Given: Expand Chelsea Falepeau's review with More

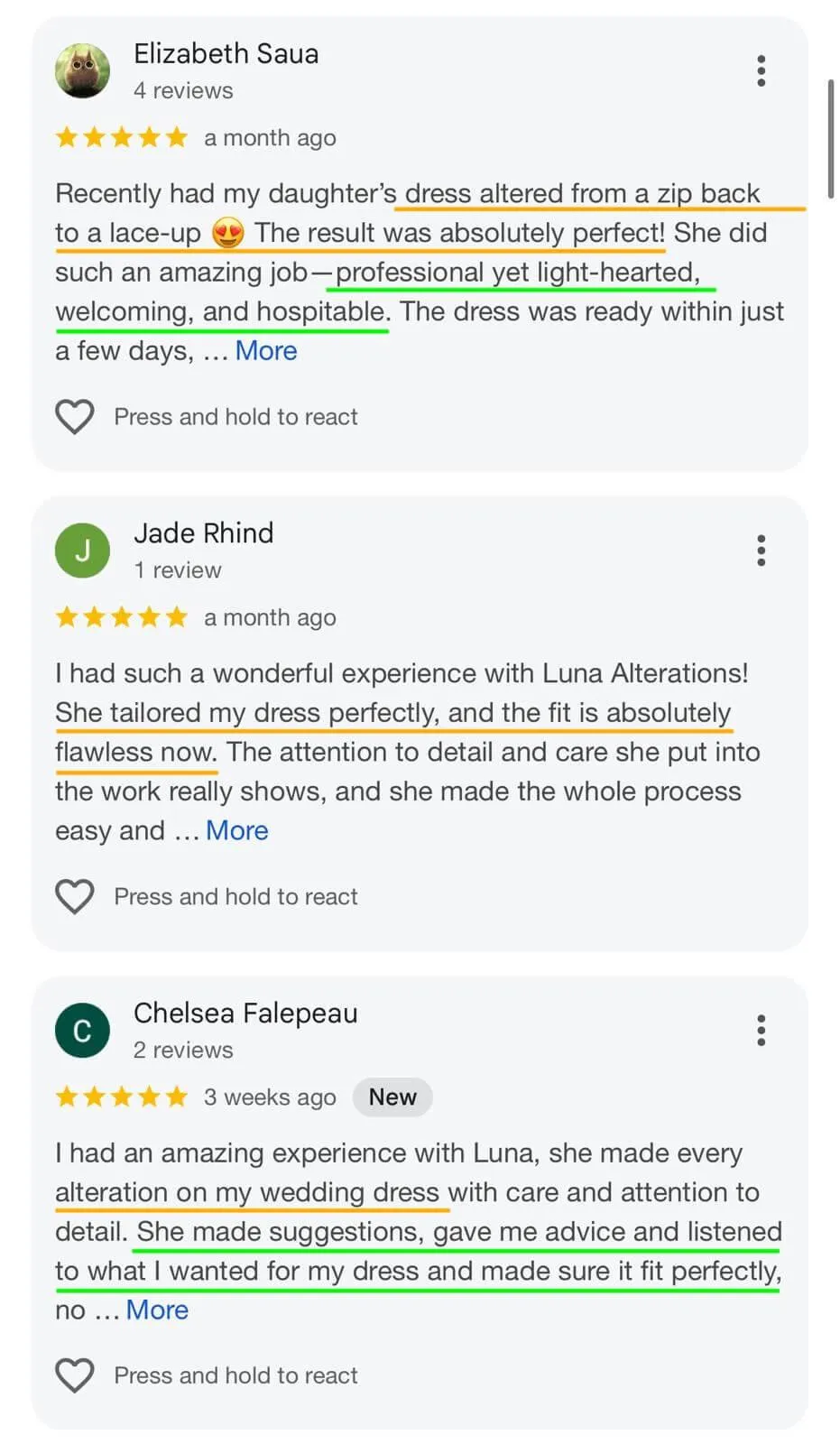Looking at the screenshot, I should tap(157, 1310).
